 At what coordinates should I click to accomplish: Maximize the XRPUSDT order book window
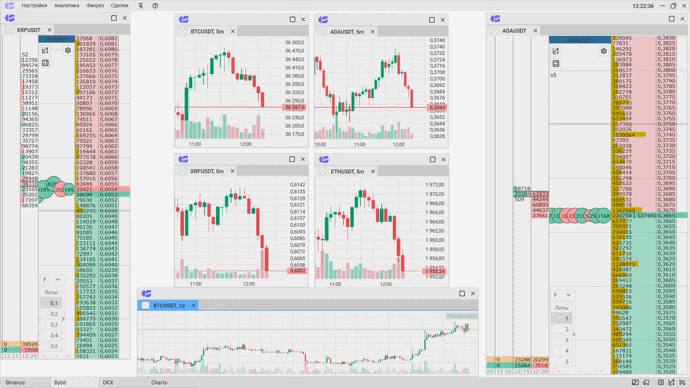tap(114, 18)
